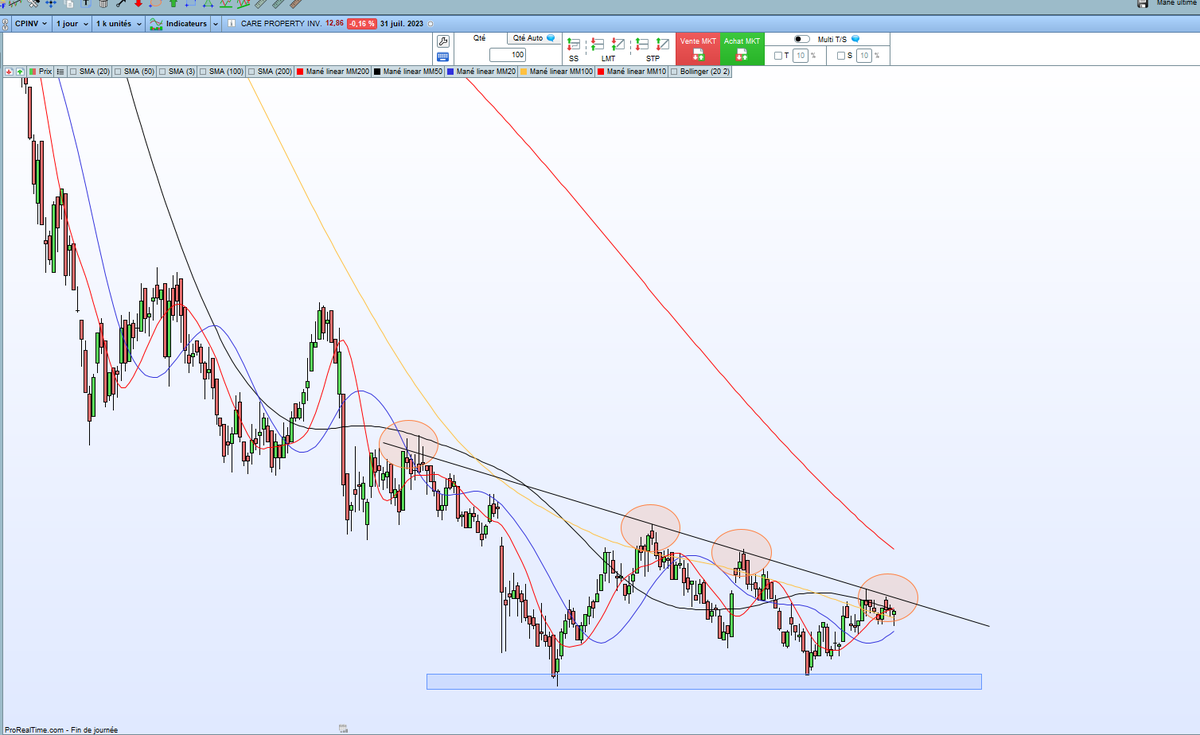Click the triangle drawing tool
This screenshot has height=735, width=1200.
click(208, 4)
